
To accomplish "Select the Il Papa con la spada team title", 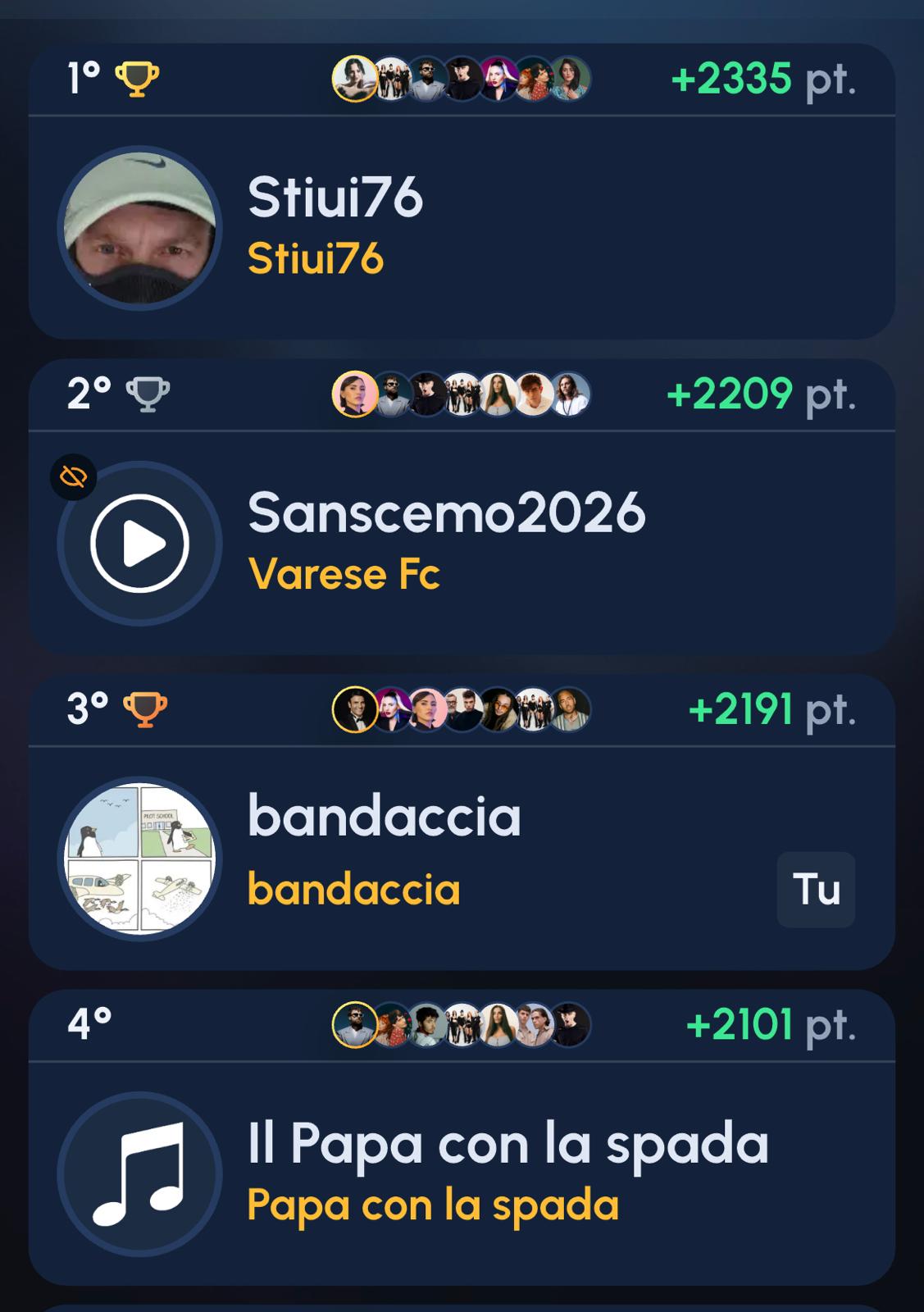I will (x=508, y=1143).
